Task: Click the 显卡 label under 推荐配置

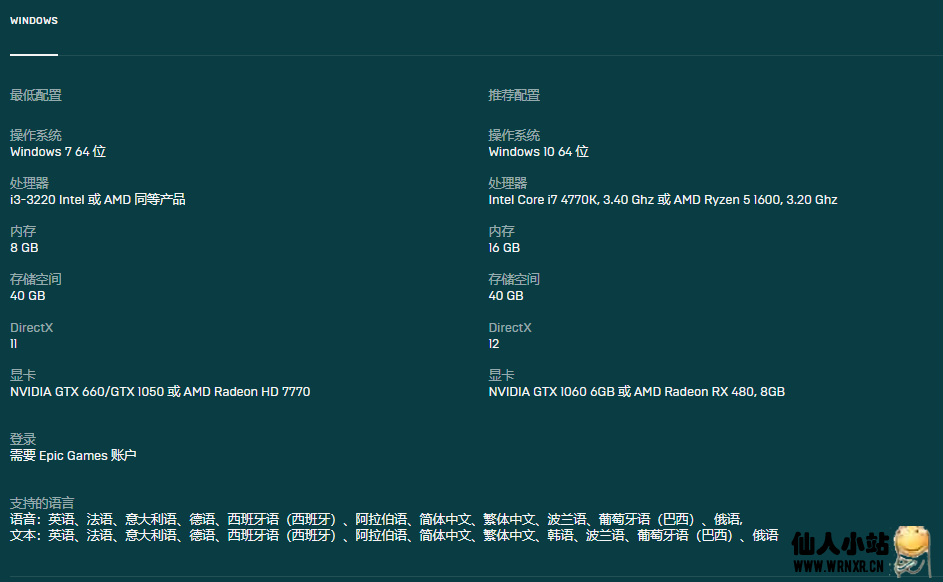Action: click(x=502, y=376)
